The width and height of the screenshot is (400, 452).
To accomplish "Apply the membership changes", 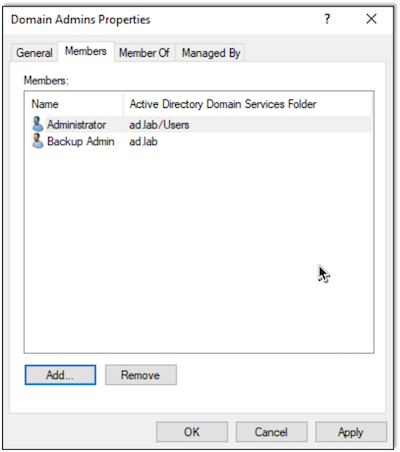I will [351, 432].
